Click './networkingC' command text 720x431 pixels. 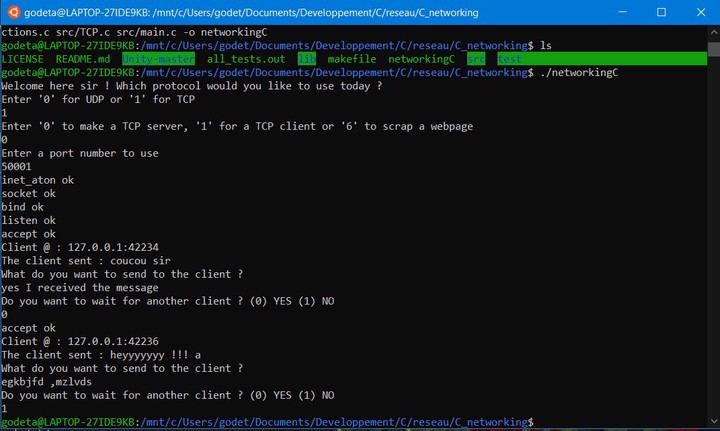[x=579, y=73]
